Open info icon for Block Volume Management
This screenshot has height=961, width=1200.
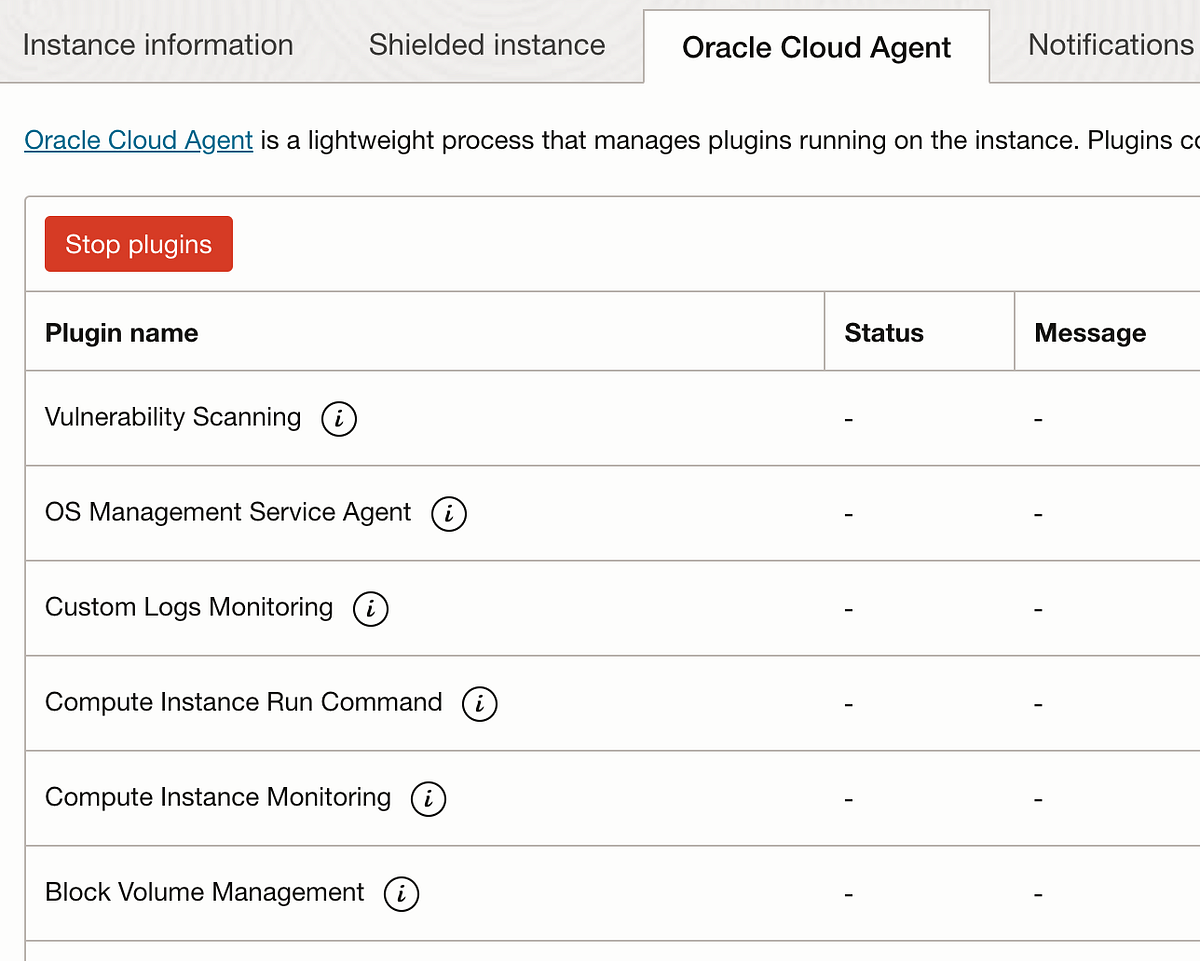(x=402, y=894)
